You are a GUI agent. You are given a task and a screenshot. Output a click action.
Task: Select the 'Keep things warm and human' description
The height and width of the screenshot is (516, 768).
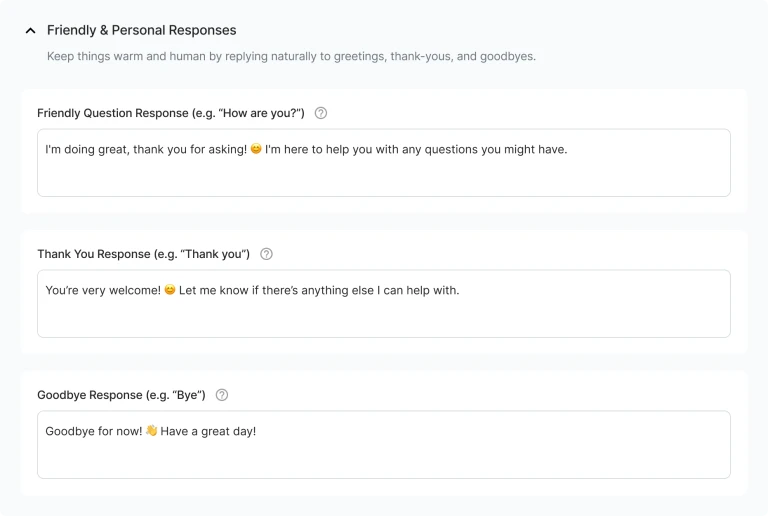tap(291, 56)
